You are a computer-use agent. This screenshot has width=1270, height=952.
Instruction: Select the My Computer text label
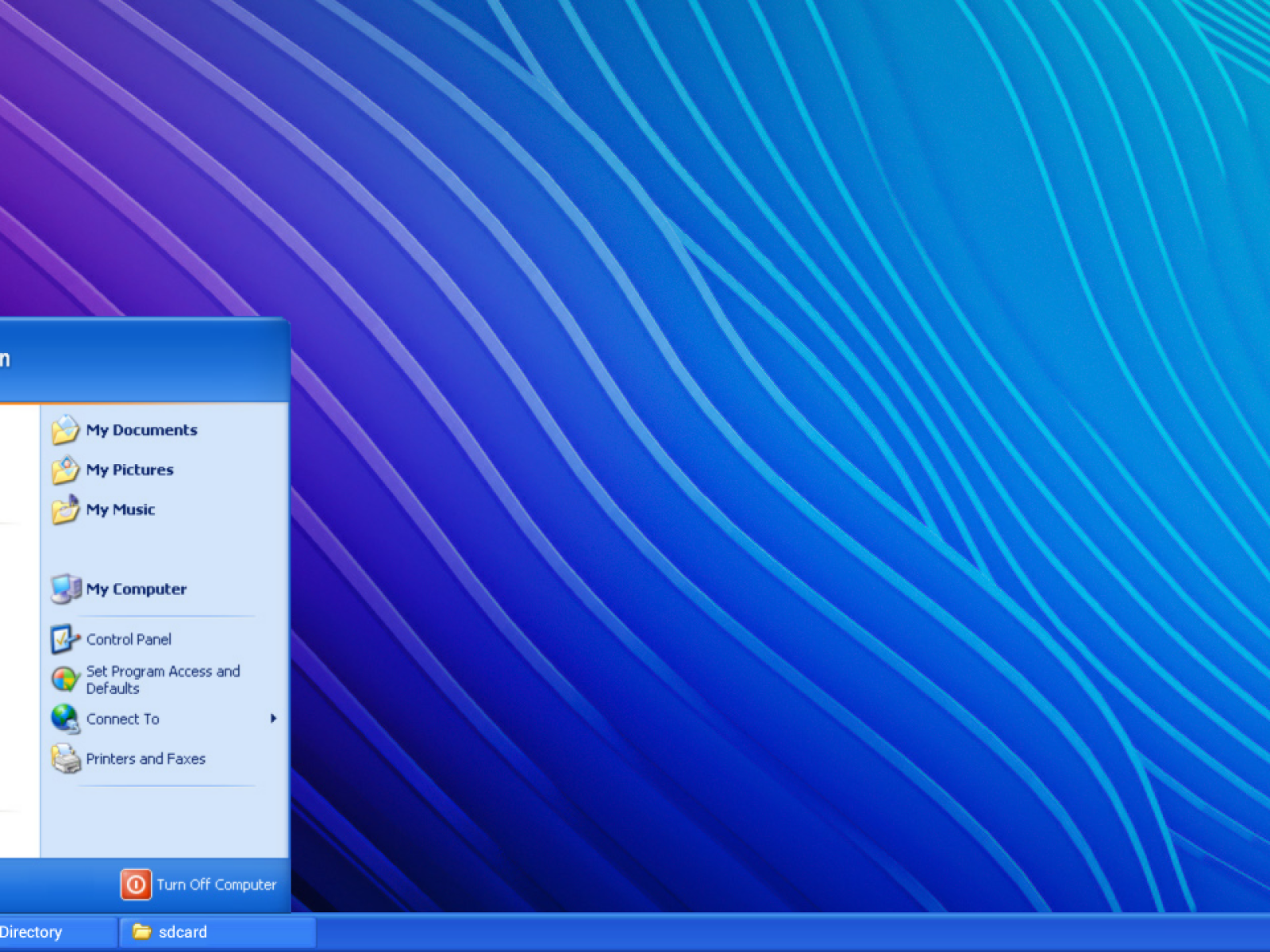point(137,589)
